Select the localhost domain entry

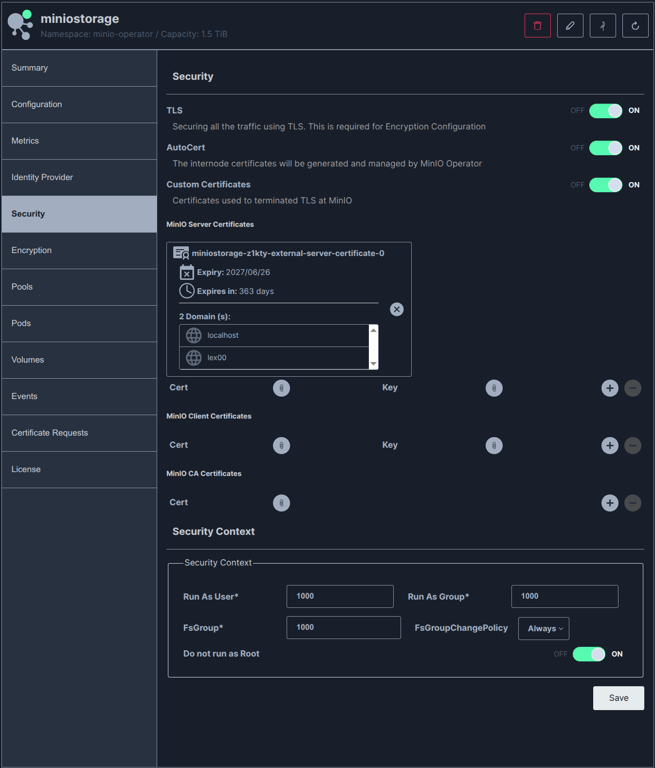pyautogui.click(x=274, y=336)
